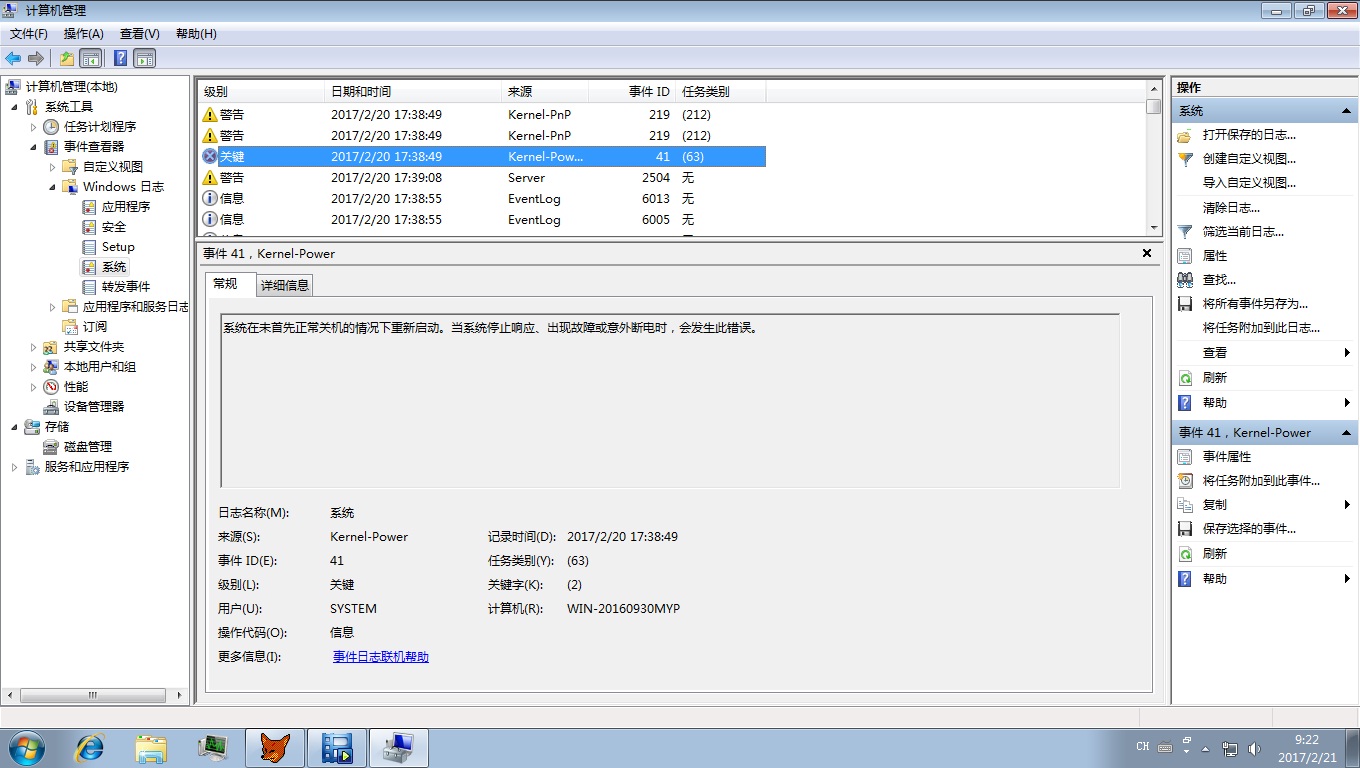Expand 自定义视图 node arrow

tap(52, 167)
